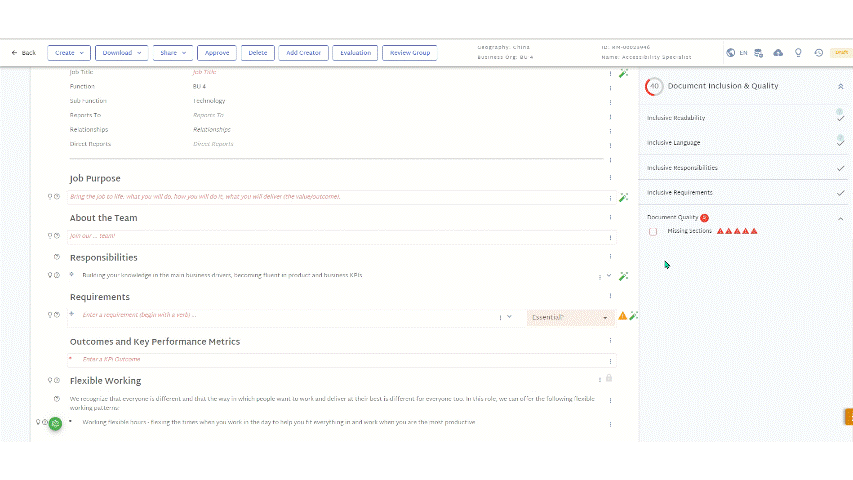Click the Evaluation button

[x=355, y=53]
